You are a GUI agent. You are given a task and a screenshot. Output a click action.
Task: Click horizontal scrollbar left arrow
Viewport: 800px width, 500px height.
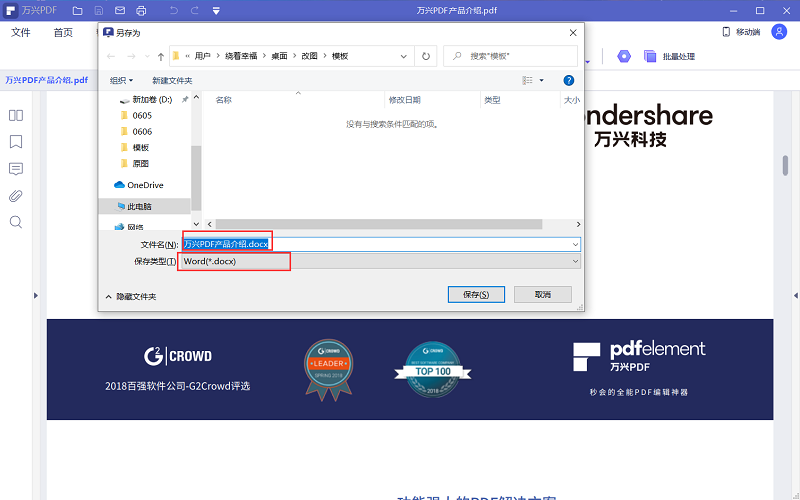coord(210,224)
